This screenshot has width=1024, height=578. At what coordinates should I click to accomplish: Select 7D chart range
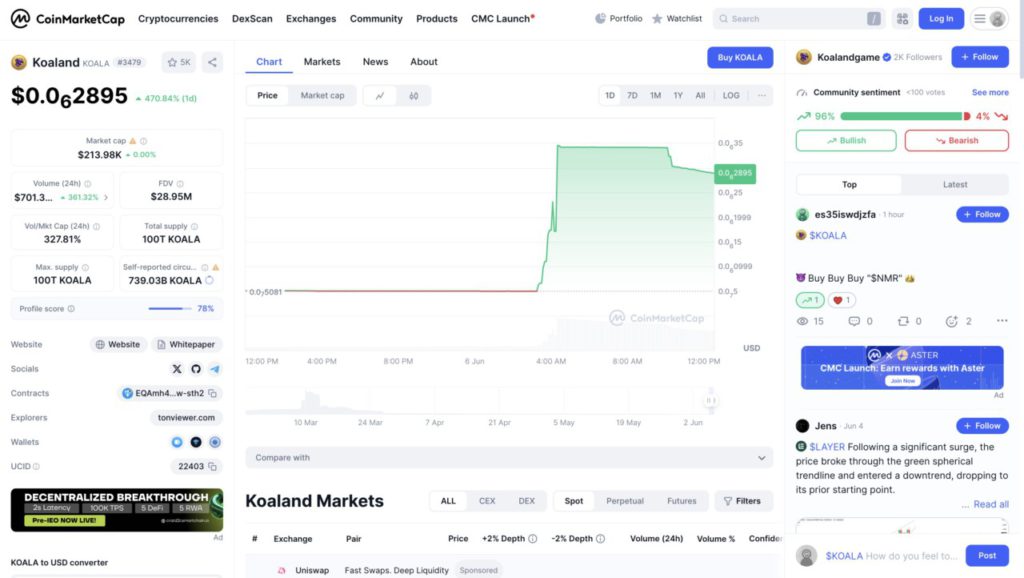tap(632, 95)
